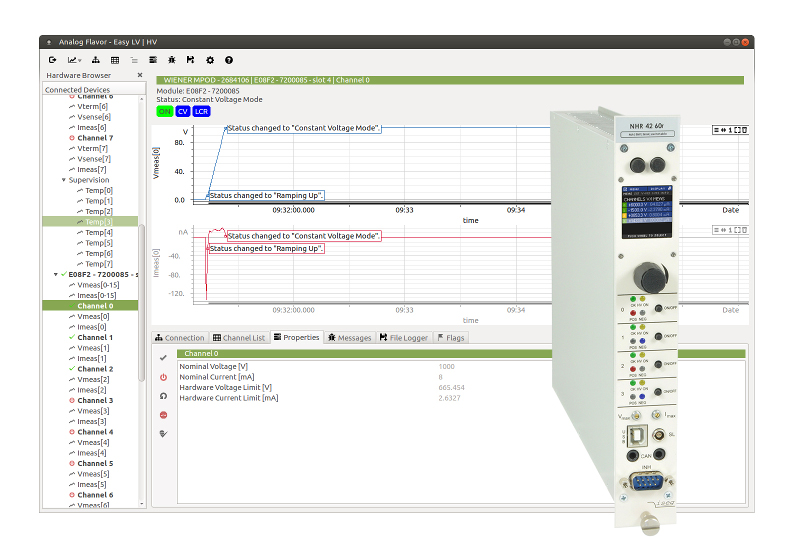Screen dimensions: 794x548
Task: Select the Temp[3] tree item
Action: coord(90,222)
